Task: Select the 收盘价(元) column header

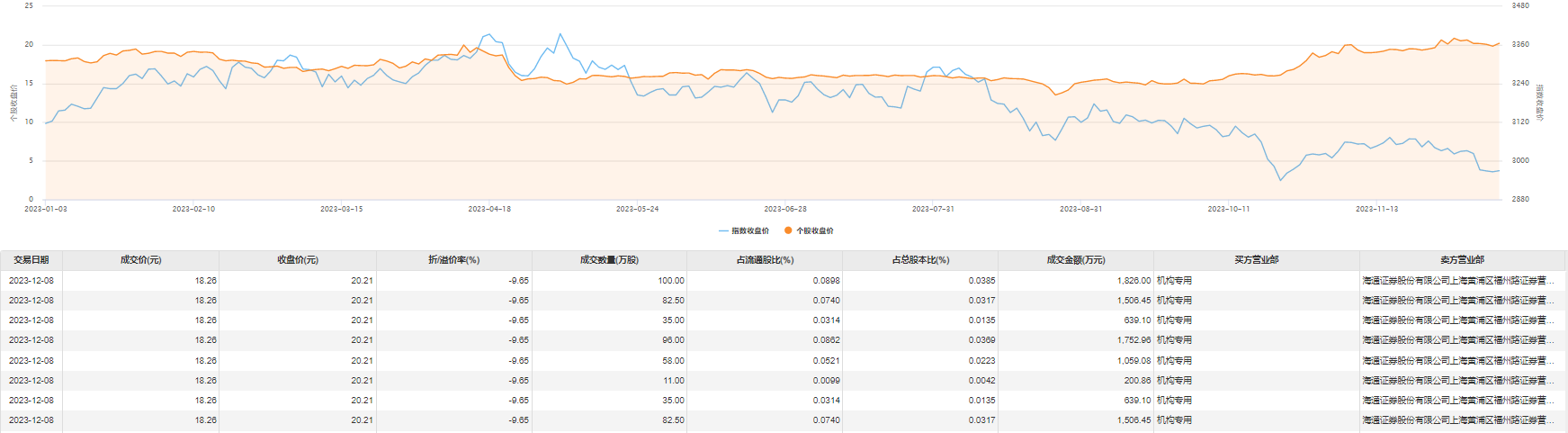Action: coord(298,260)
